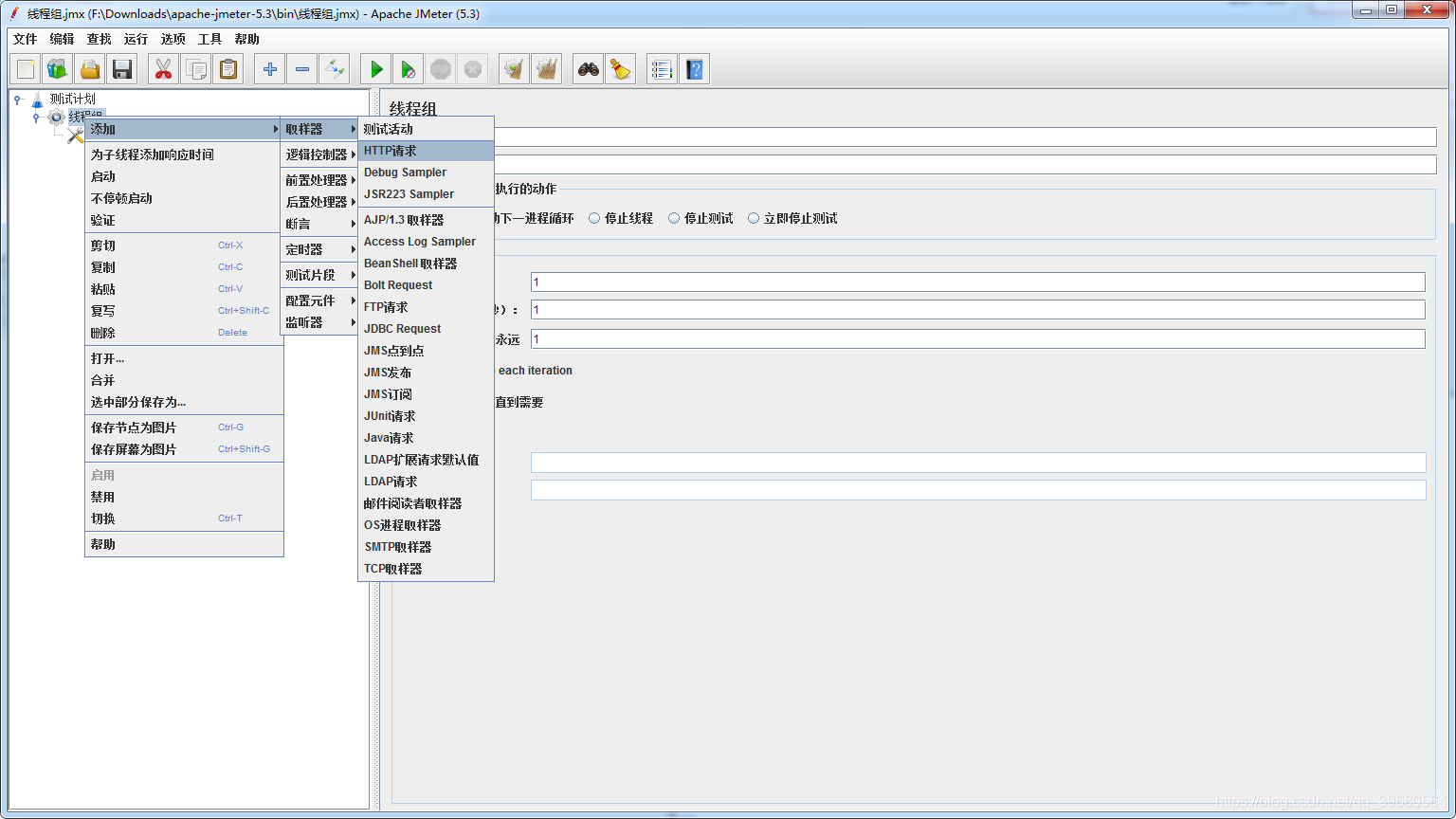1456x819 pixels.
Task: Click the ramp-up period input field
Action: (x=977, y=310)
